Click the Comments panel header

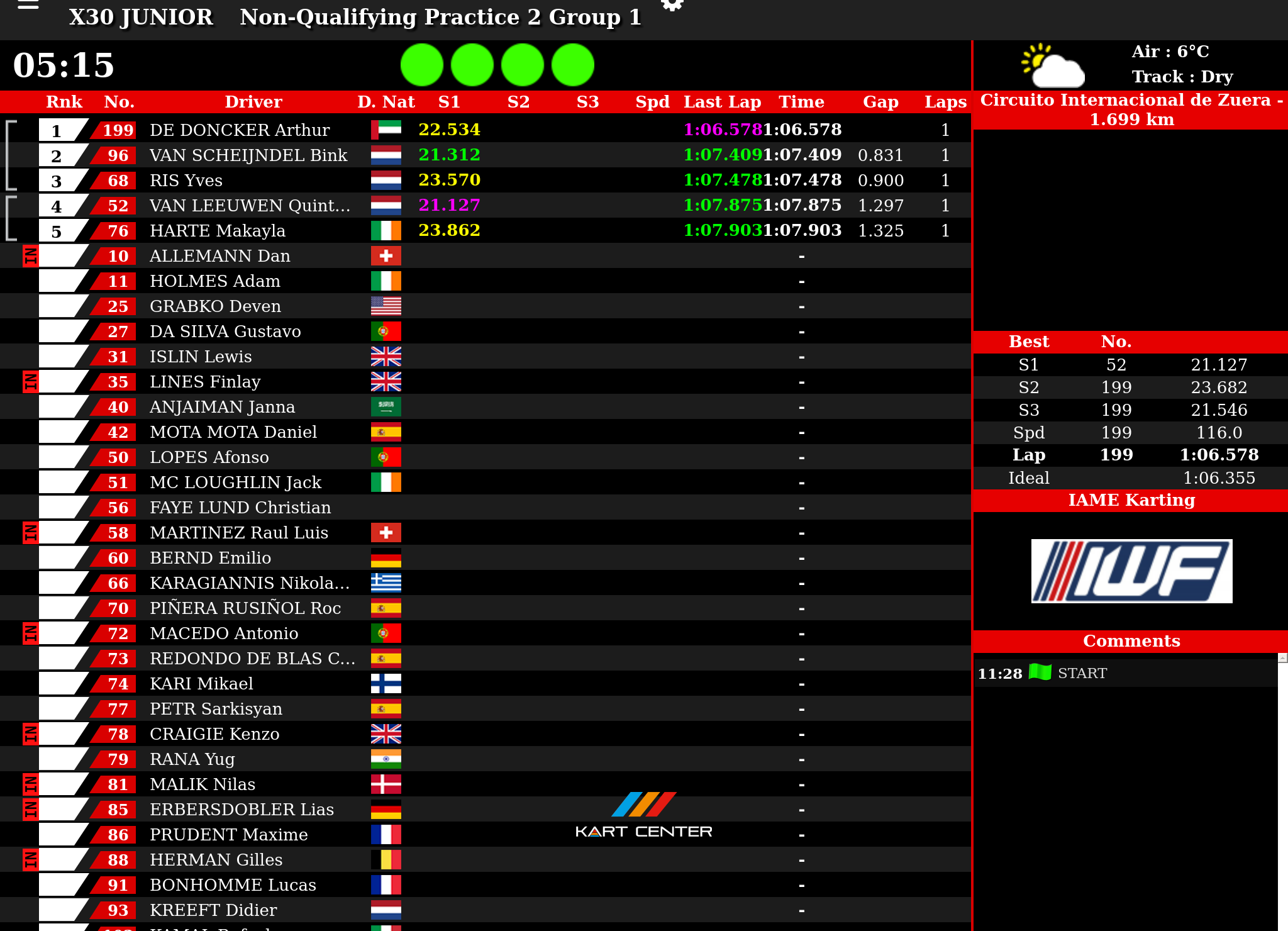click(1130, 641)
